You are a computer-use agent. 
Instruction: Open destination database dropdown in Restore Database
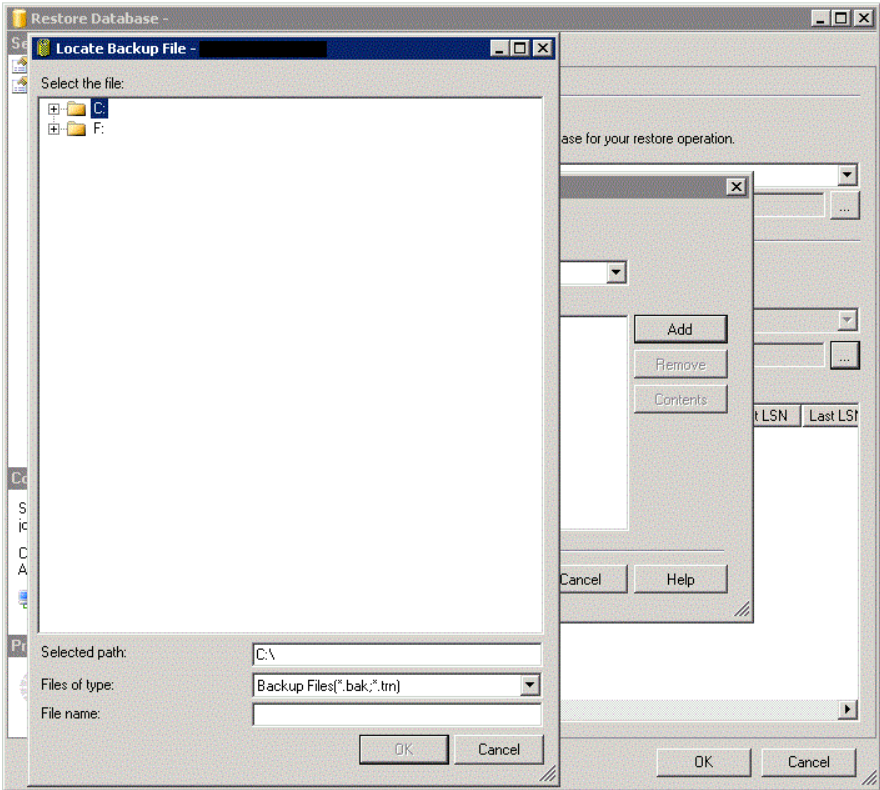[847, 175]
